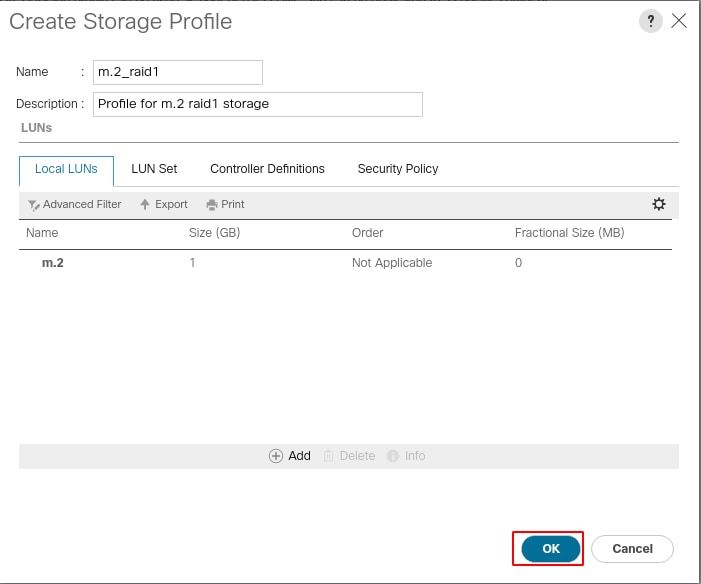Close the Create Storage Profile dialog

point(679,21)
